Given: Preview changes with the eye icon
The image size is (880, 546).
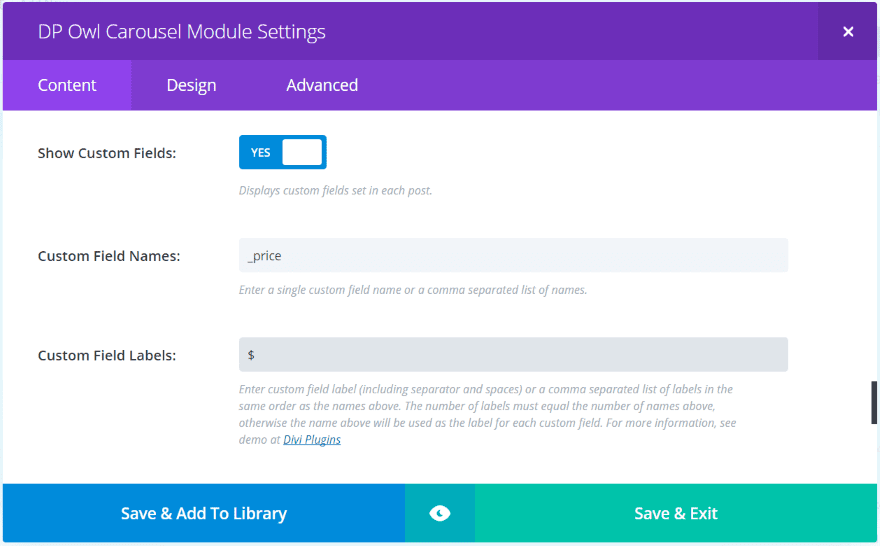Looking at the screenshot, I should (440, 514).
